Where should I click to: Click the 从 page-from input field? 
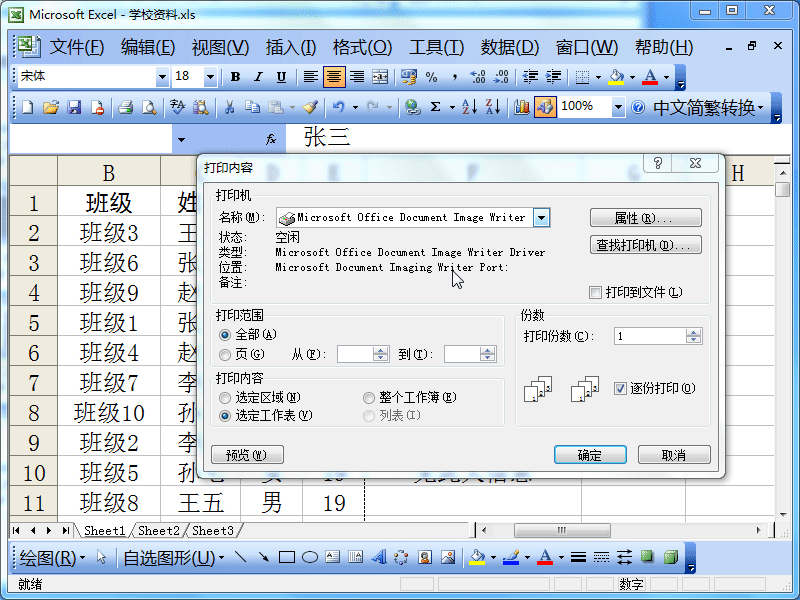point(355,354)
